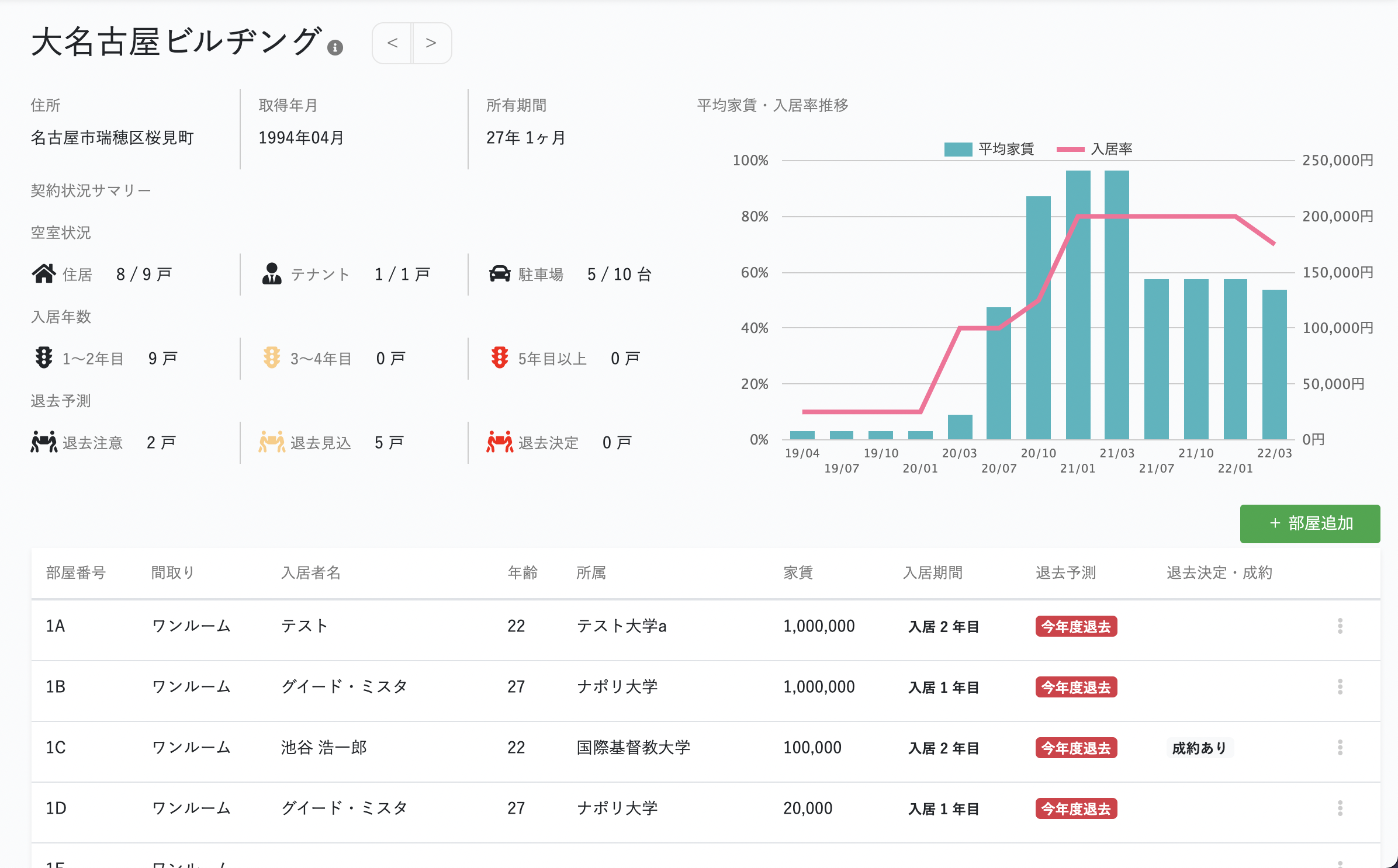1398x868 pixels.
Task: Click the house icon for 住居
Action: 44,274
